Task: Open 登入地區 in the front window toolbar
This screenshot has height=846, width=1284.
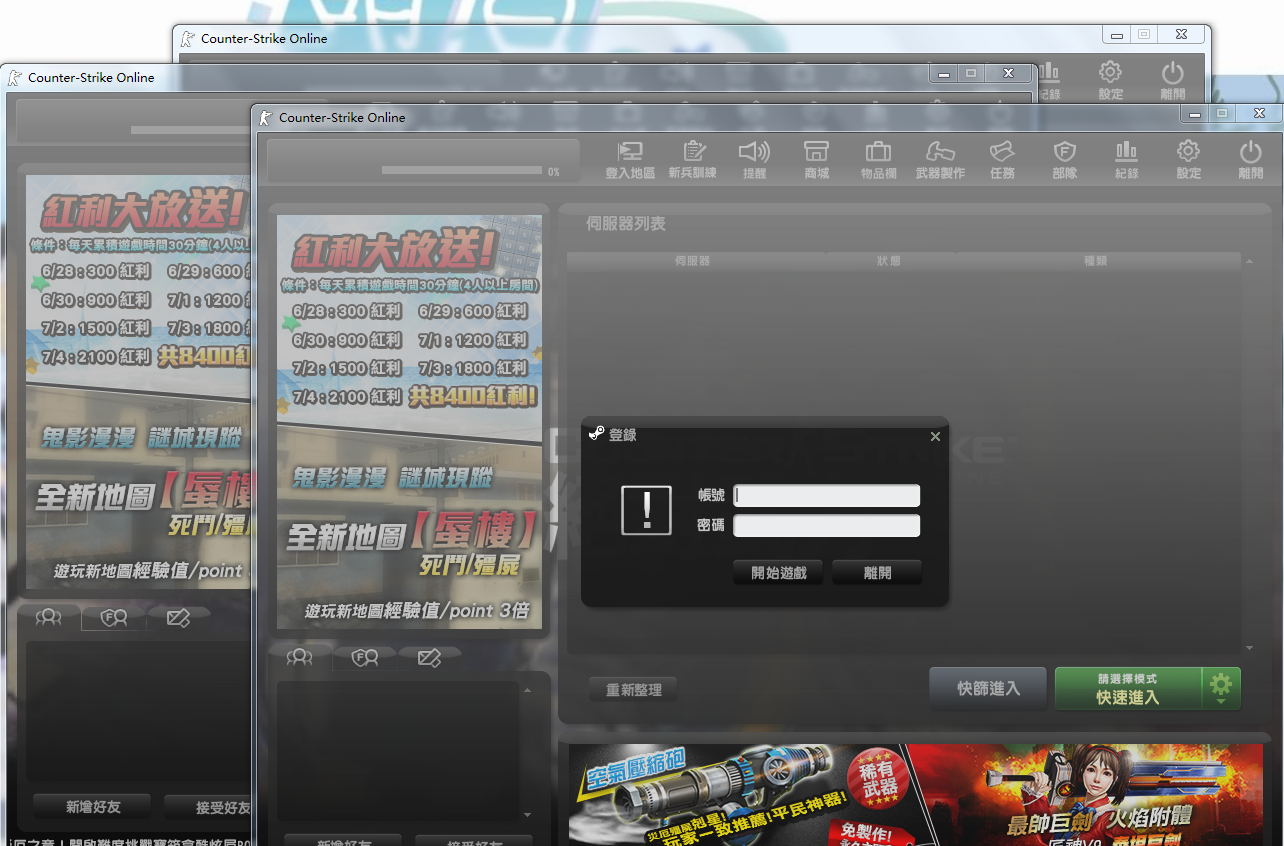Action: 630,160
